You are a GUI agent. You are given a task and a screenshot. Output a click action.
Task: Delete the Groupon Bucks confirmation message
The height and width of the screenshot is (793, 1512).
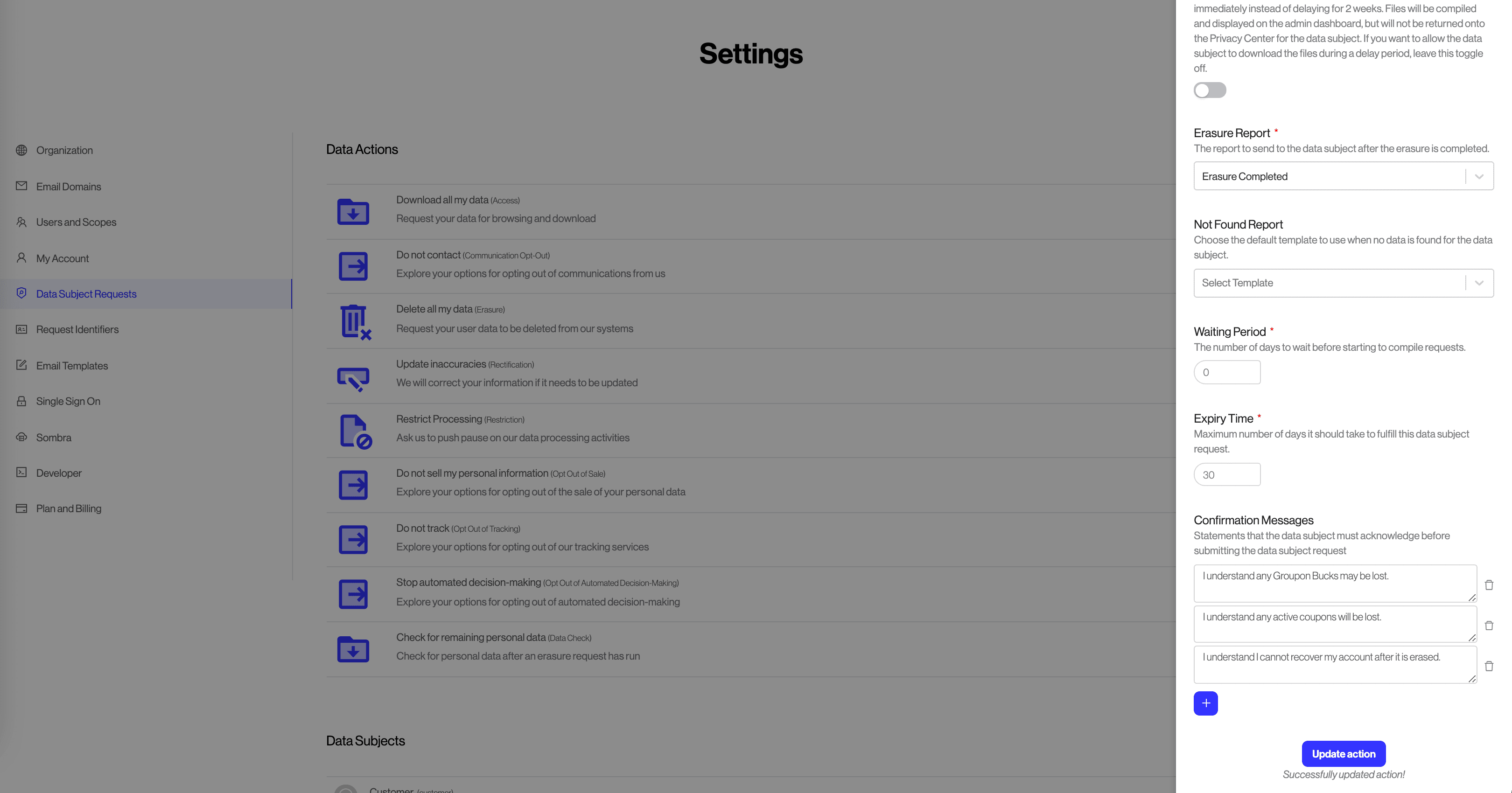1489,585
